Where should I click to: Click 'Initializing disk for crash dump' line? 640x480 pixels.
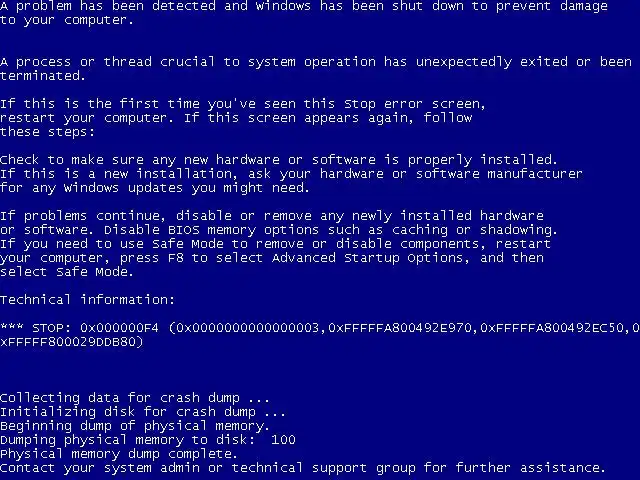[142, 412]
